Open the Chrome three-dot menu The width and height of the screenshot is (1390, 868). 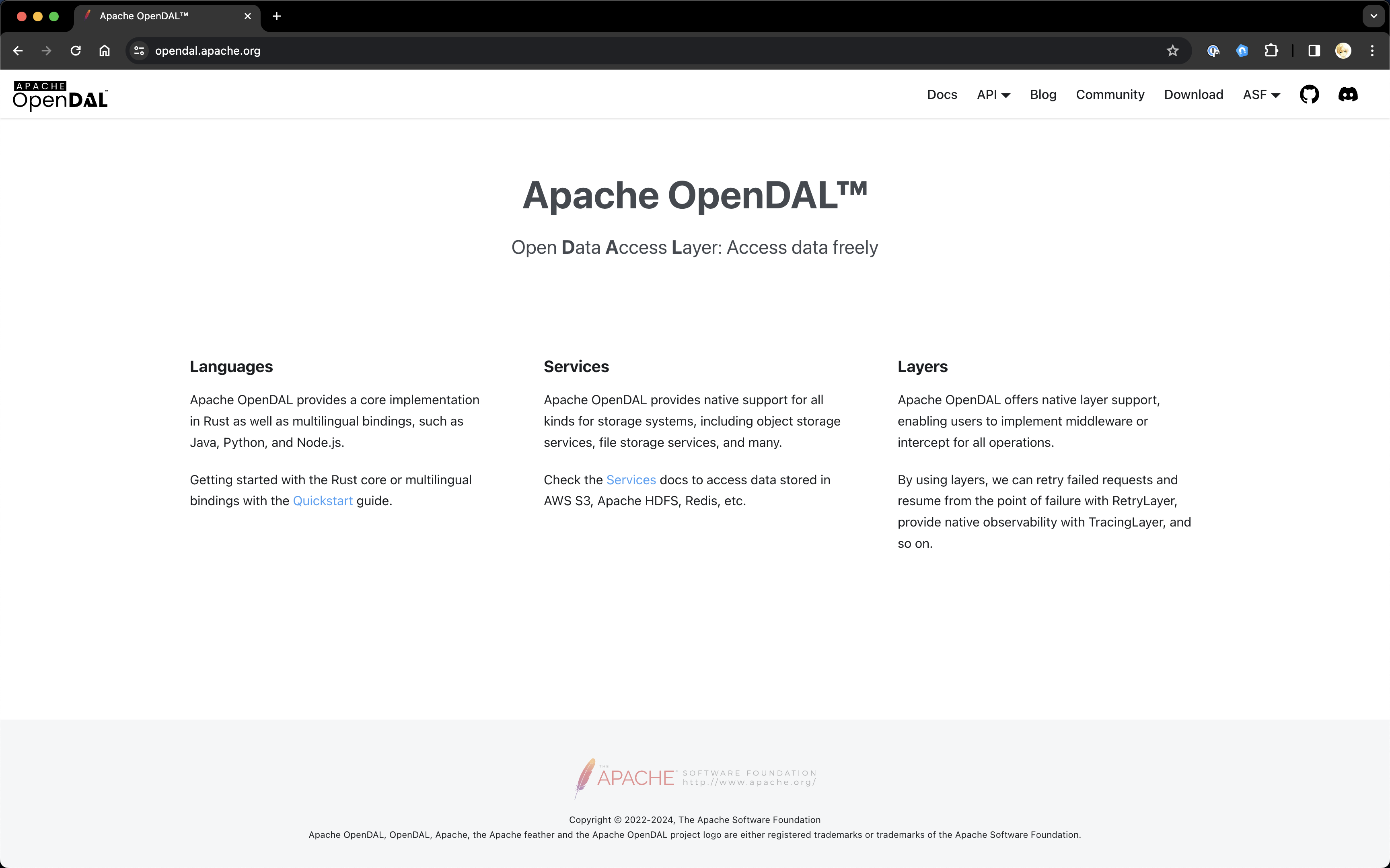[1372, 51]
